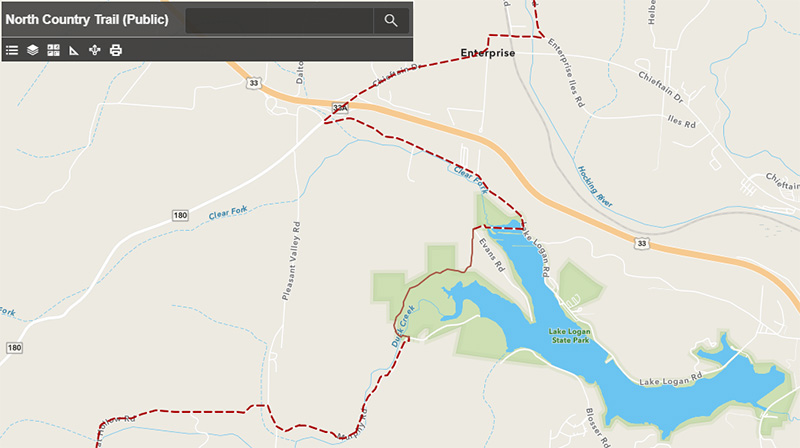800x448 pixels.
Task: Click the Hocking River label
Action: click(x=595, y=186)
